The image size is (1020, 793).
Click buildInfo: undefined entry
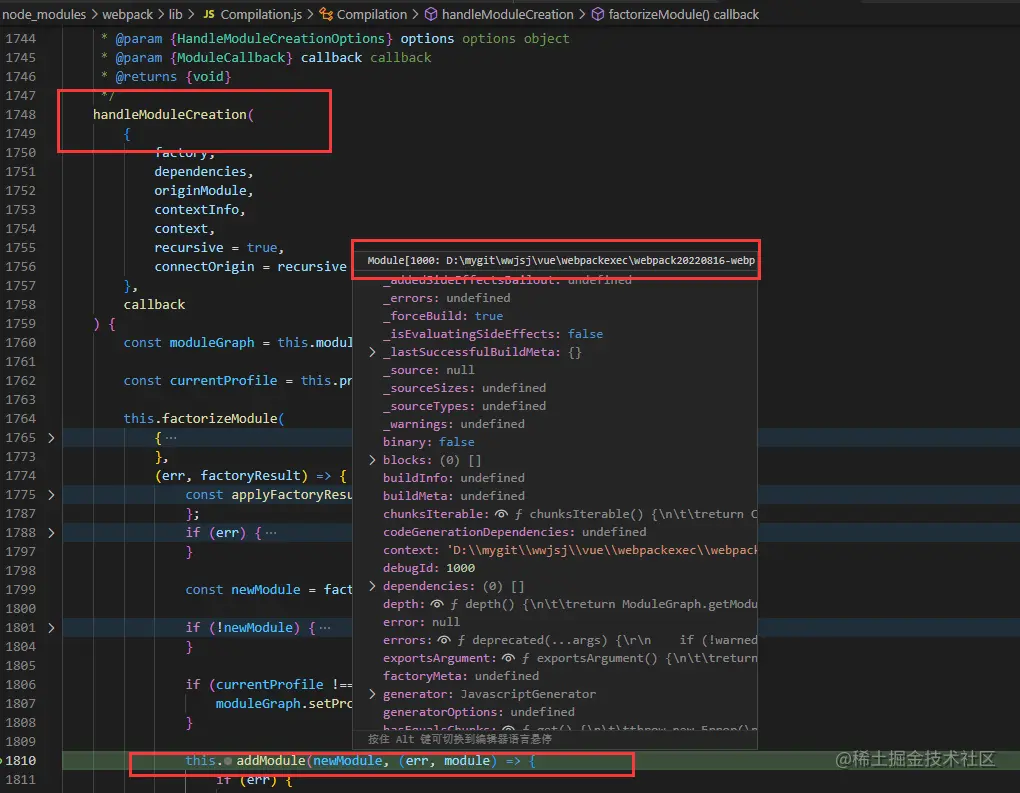[453, 478]
